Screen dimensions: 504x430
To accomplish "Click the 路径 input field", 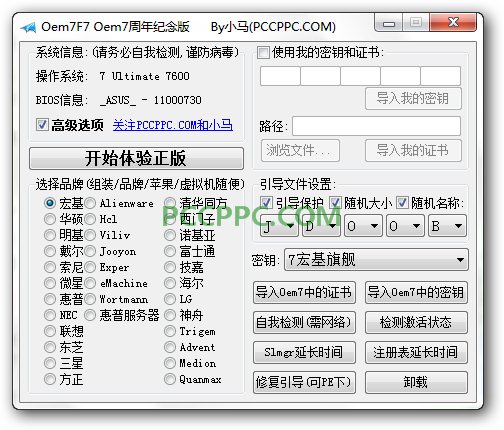I will coord(376,126).
